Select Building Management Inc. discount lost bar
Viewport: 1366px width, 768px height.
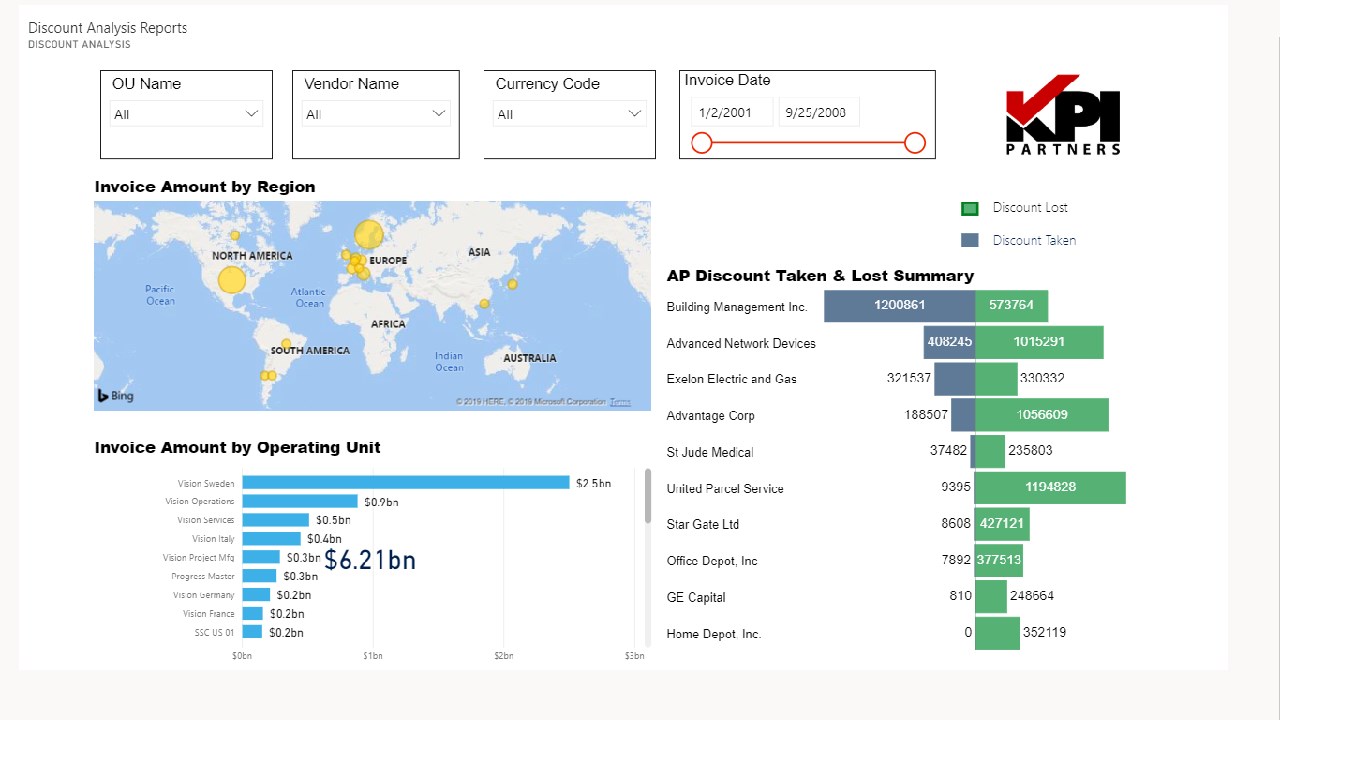pyautogui.click(x=1011, y=306)
